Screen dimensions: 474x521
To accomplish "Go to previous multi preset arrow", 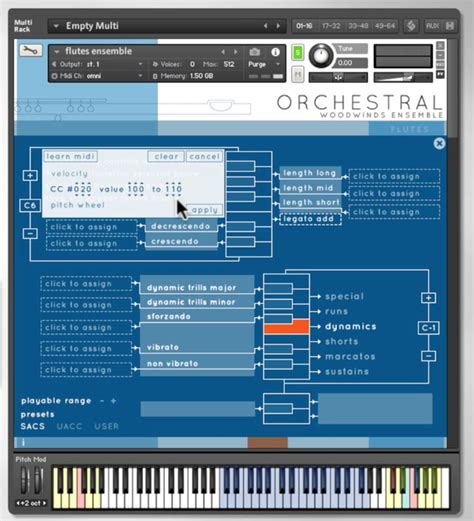I will [x=266, y=26].
